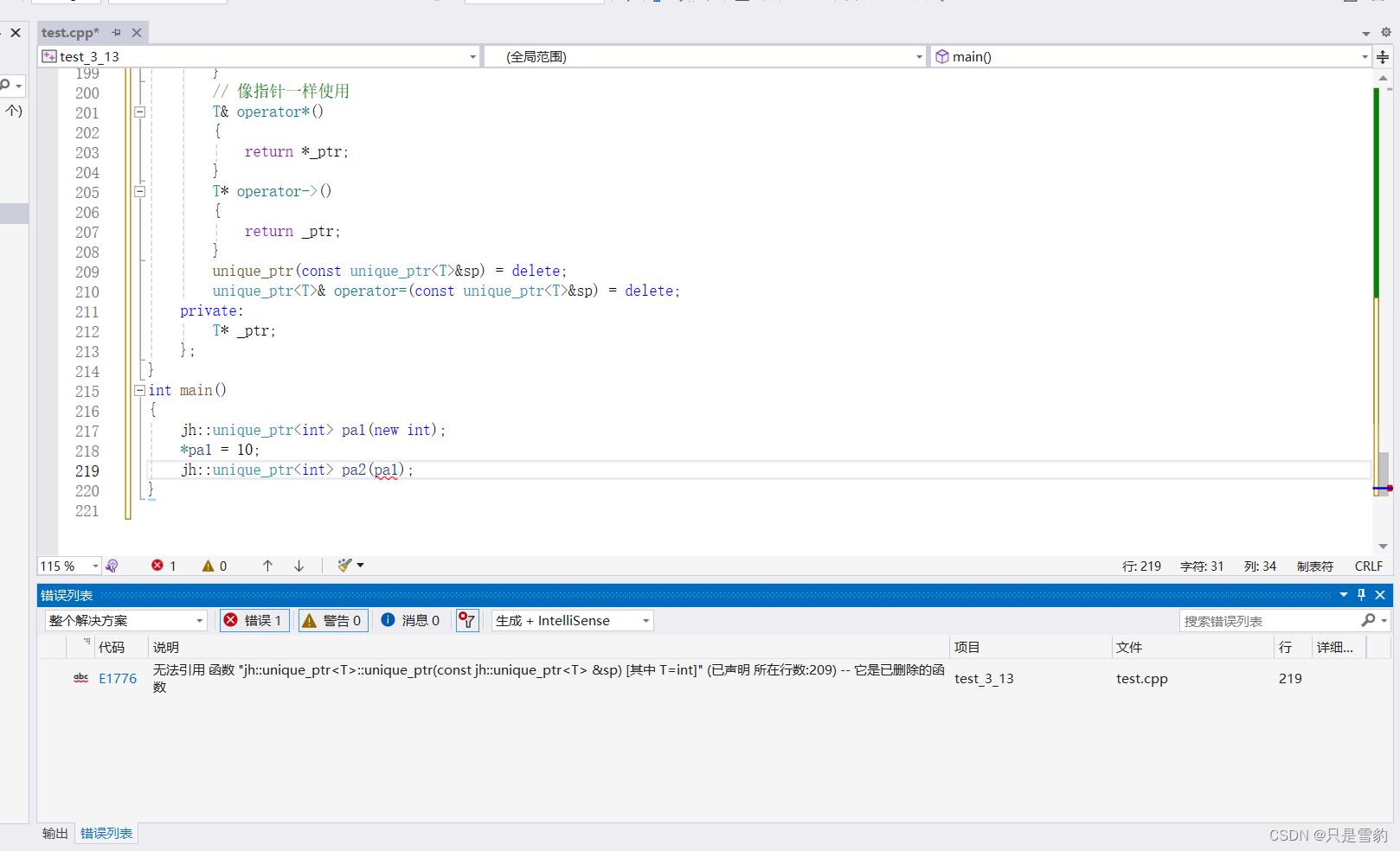Go to previous issue with up arrow

pyautogui.click(x=267, y=566)
